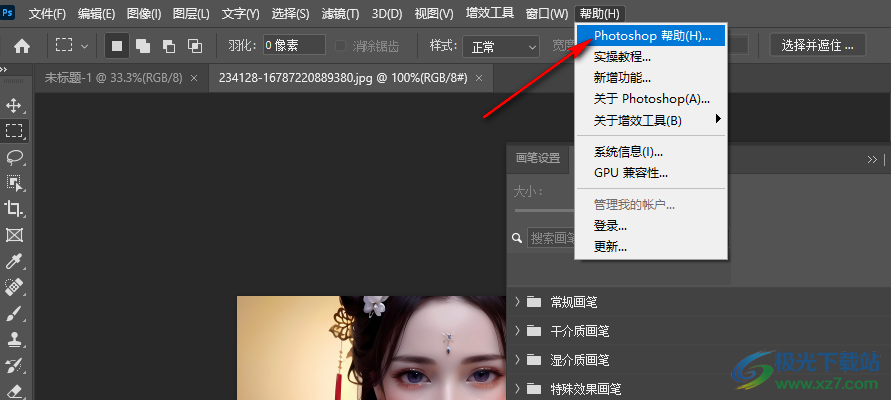Expand the 特殊效果画笔 folder
This screenshot has width=891, height=400.
tap(517, 389)
